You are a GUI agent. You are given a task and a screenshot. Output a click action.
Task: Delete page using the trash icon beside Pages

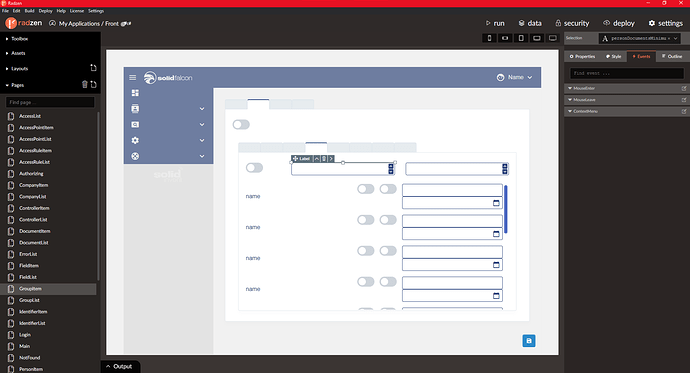tap(85, 84)
